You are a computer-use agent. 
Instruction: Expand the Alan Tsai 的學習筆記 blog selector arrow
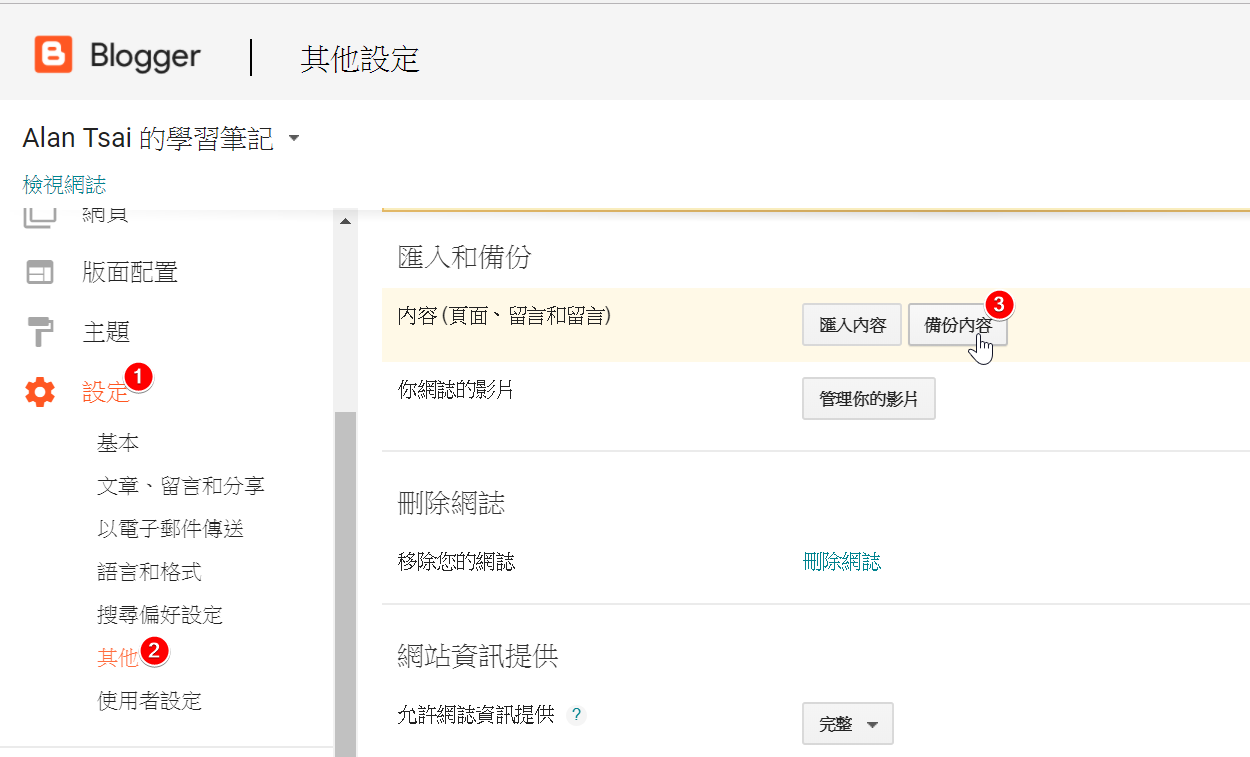coord(294,138)
